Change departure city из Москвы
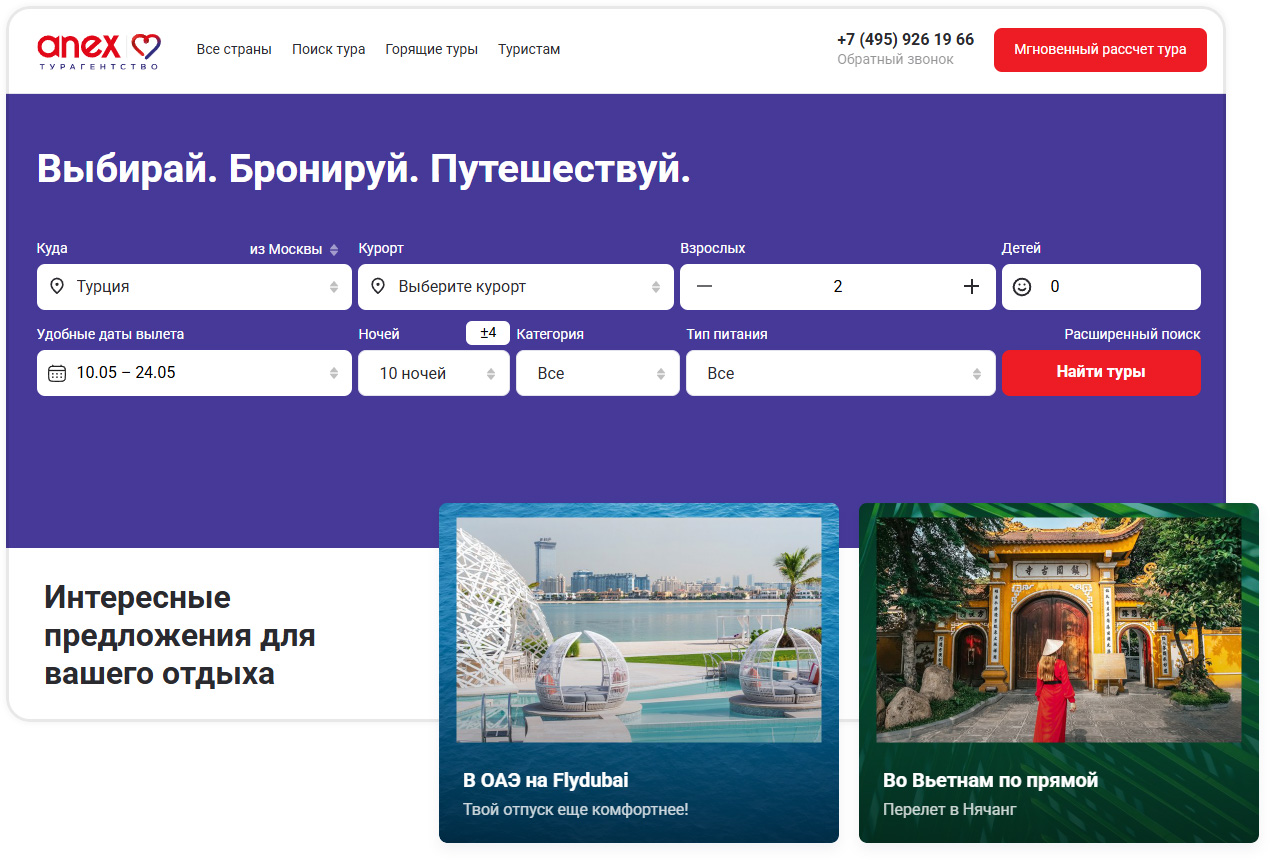1270x860 pixels. [294, 249]
